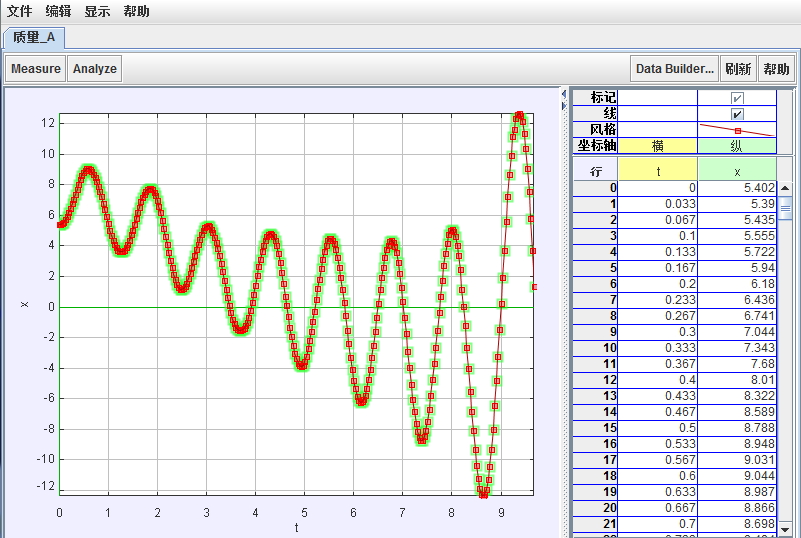The image size is (801, 538).
Task: Select table cell t value 0.167
Action: pos(658,268)
